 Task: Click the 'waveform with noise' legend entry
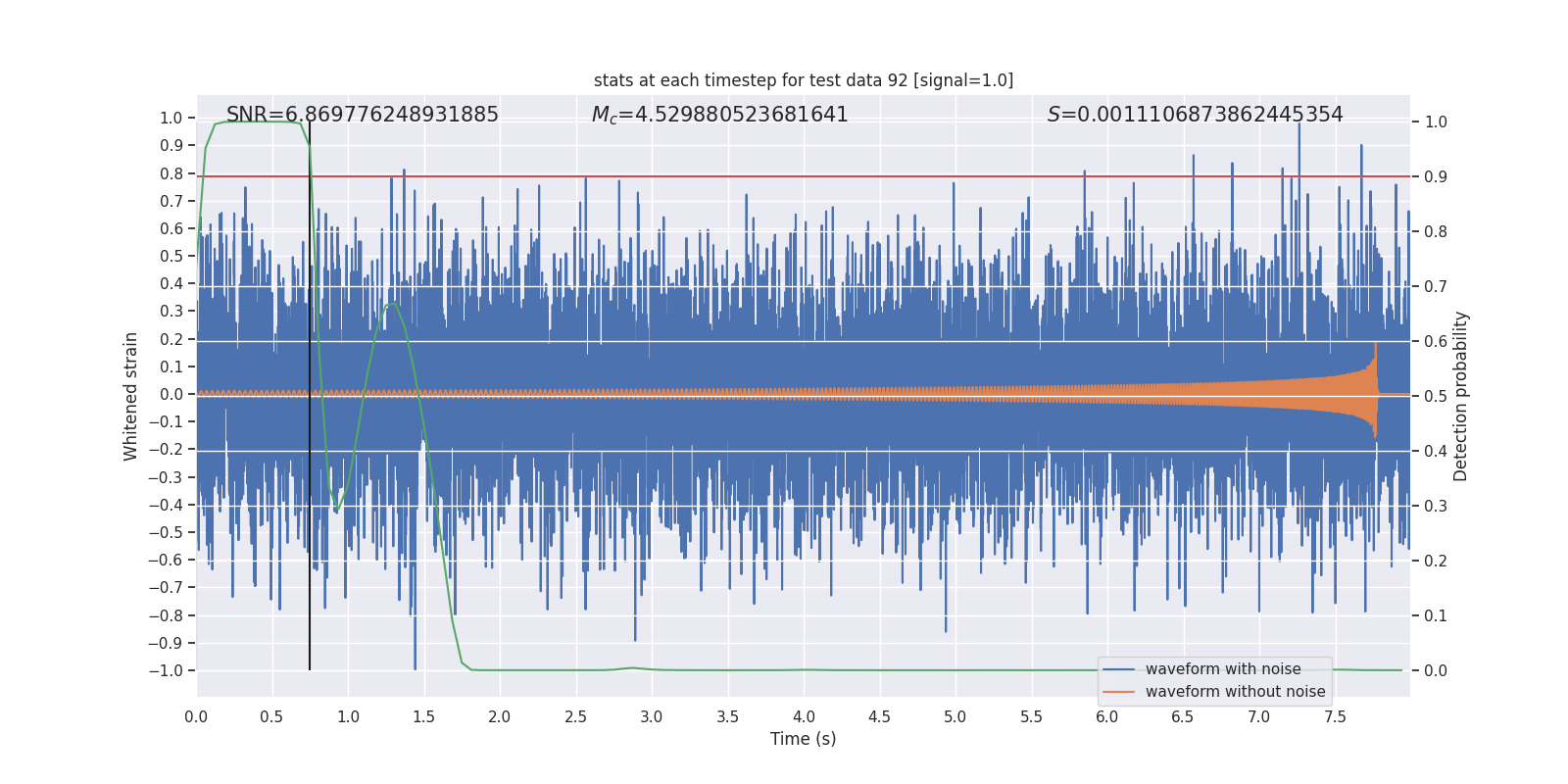[1223, 669]
